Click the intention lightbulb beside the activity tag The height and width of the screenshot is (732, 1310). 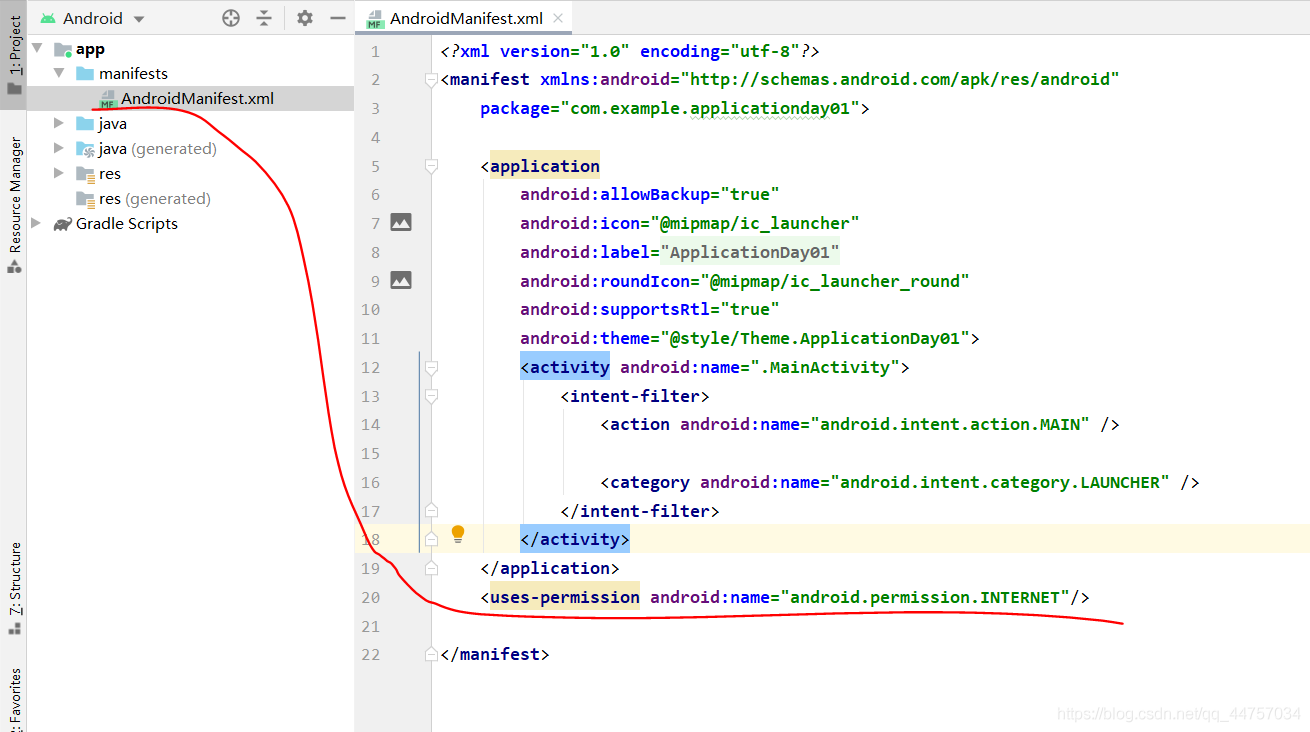[458, 536]
